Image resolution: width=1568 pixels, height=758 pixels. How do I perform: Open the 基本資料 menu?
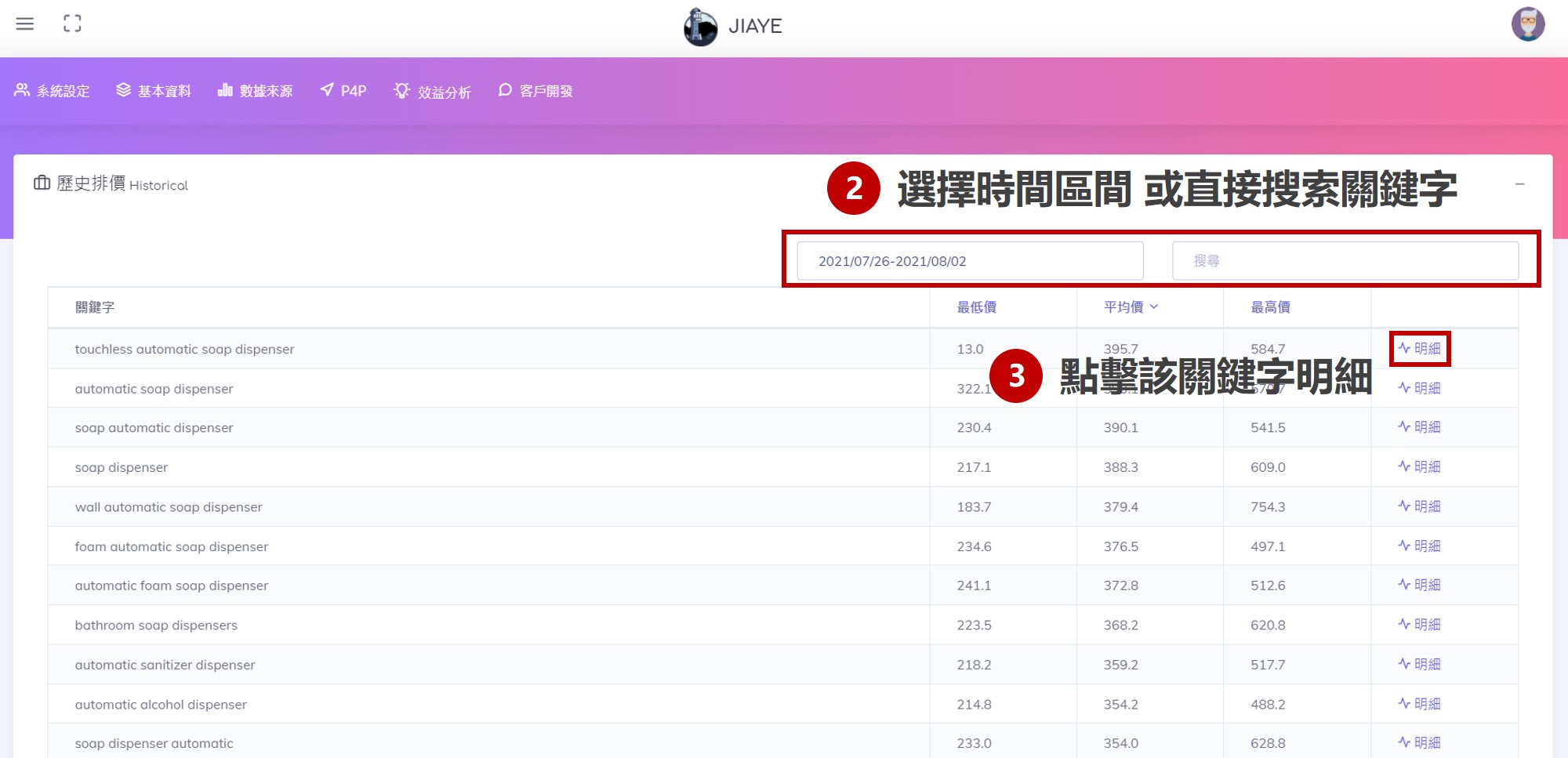click(x=154, y=91)
